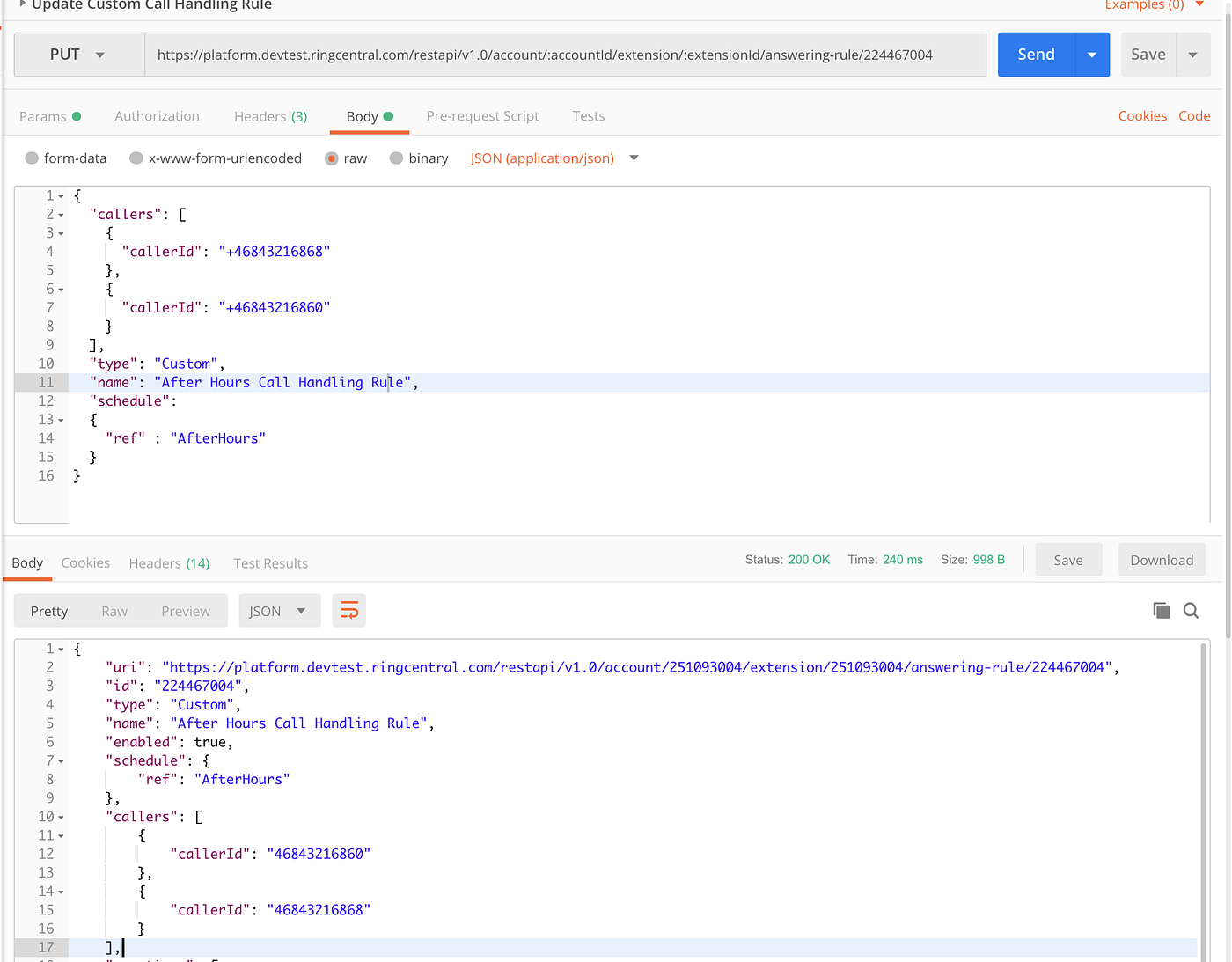Open the Save button dropdown arrow
The height and width of the screenshot is (962, 1232).
coord(1193,54)
